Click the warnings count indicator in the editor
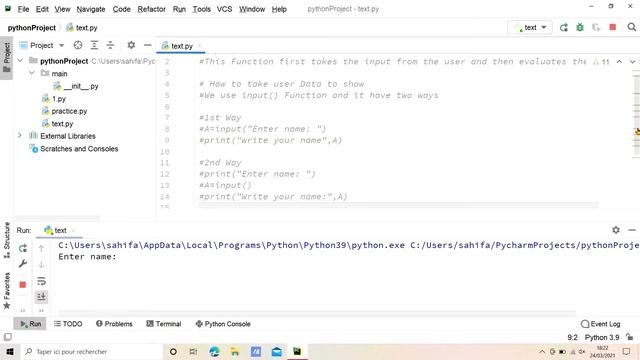 point(601,62)
